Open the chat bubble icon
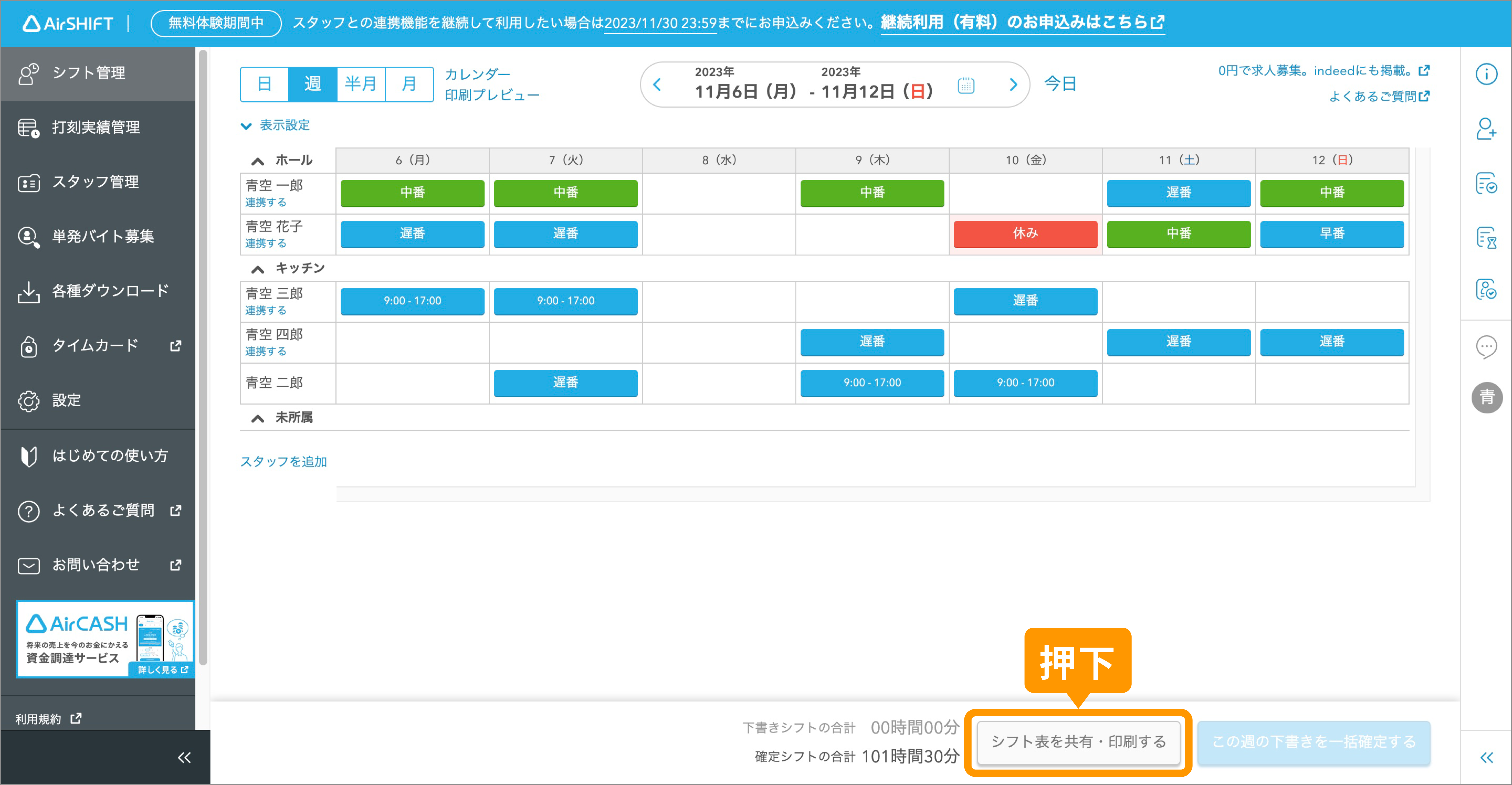Screen dimensions: 1512x785 point(1486,347)
